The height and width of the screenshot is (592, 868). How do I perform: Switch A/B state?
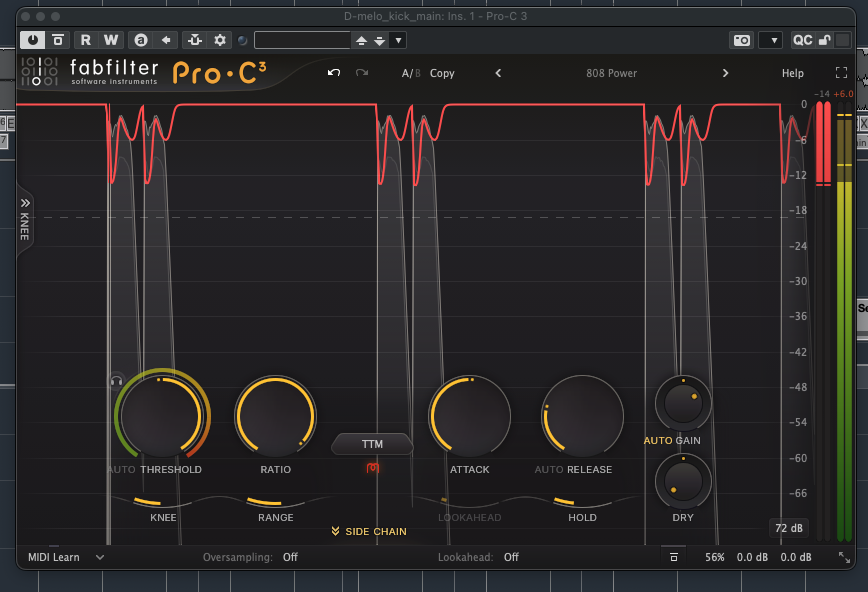pyautogui.click(x=411, y=73)
